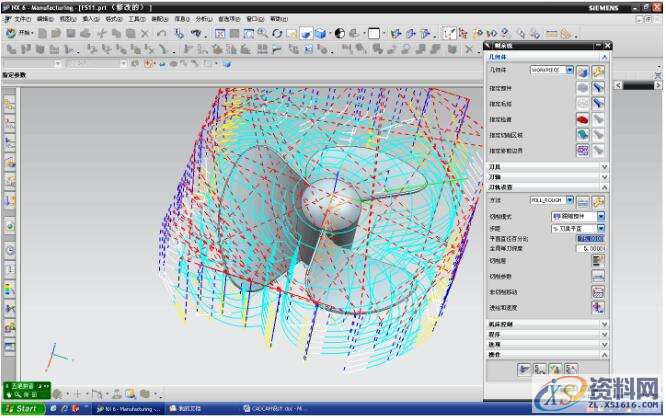Open the 帮助 help menu
The height and width of the screenshot is (418, 666).
(x=276, y=19)
